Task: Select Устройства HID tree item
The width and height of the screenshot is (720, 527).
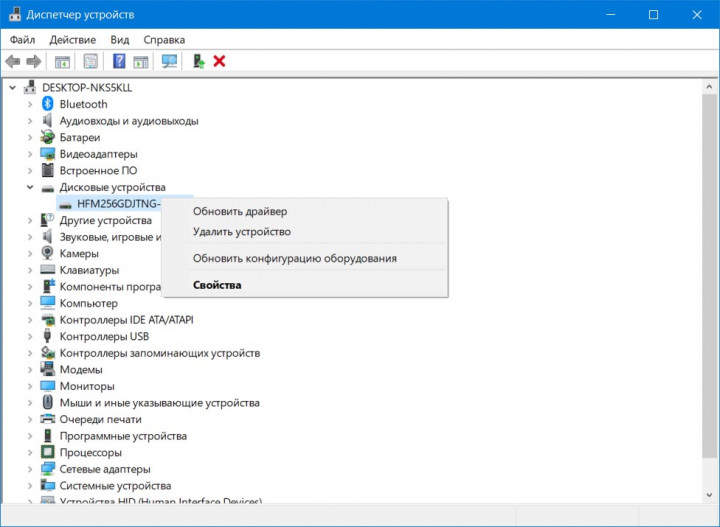Action: 161,500
